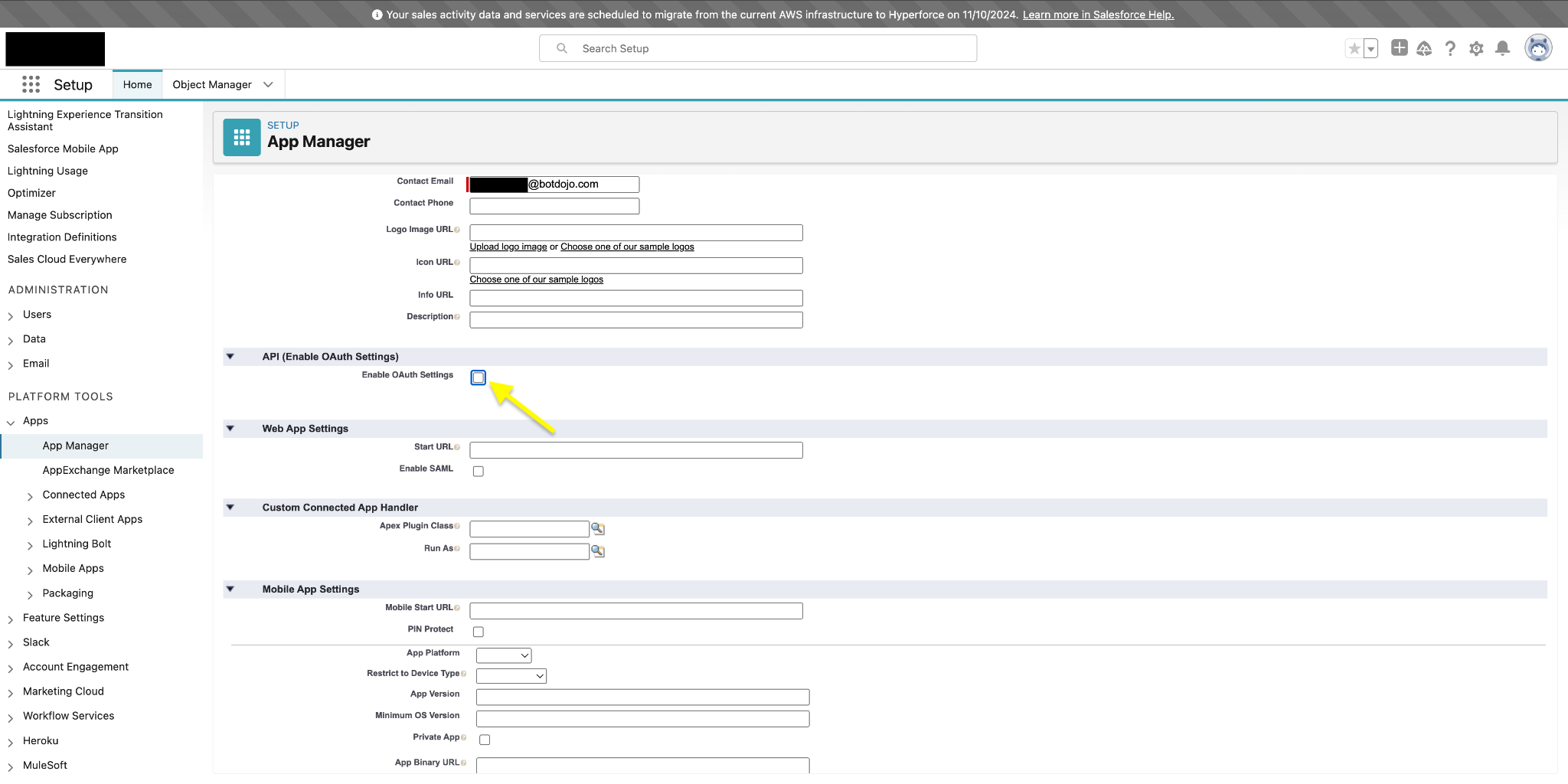This screenshot has width=1568, height=784.
Task: Click the App Manager header icon
Action: (242, 137)
